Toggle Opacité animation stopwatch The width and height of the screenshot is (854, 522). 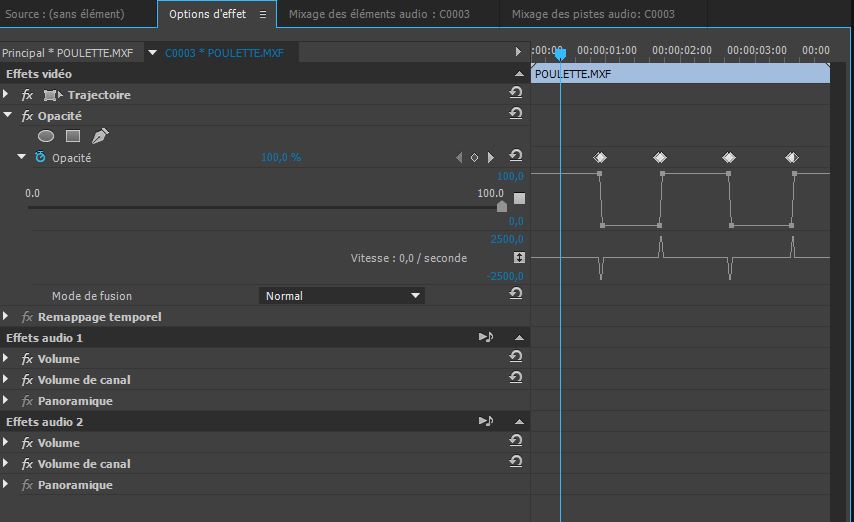point(40,158)
